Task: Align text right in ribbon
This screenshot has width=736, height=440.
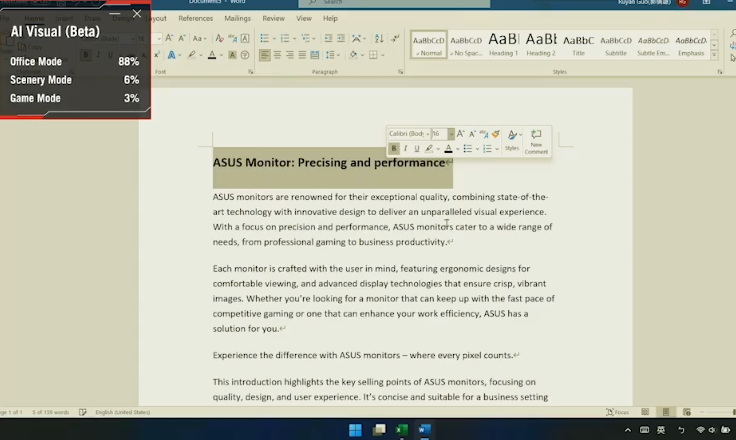Action: pos(290,55)
